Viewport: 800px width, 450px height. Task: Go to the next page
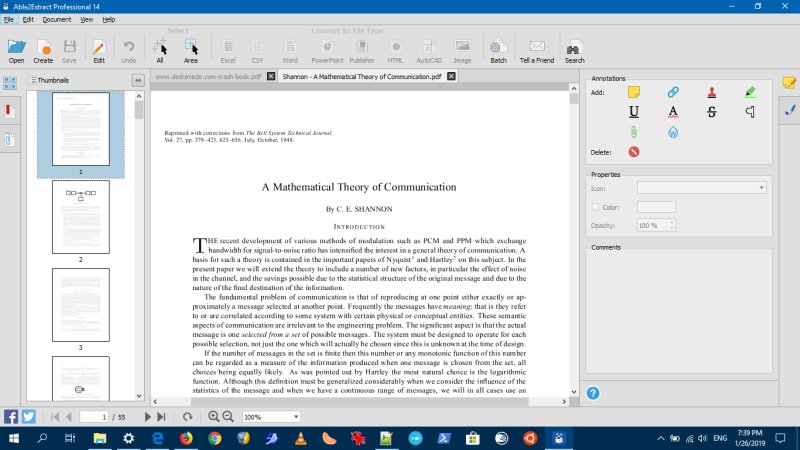[x=147, y=417]
